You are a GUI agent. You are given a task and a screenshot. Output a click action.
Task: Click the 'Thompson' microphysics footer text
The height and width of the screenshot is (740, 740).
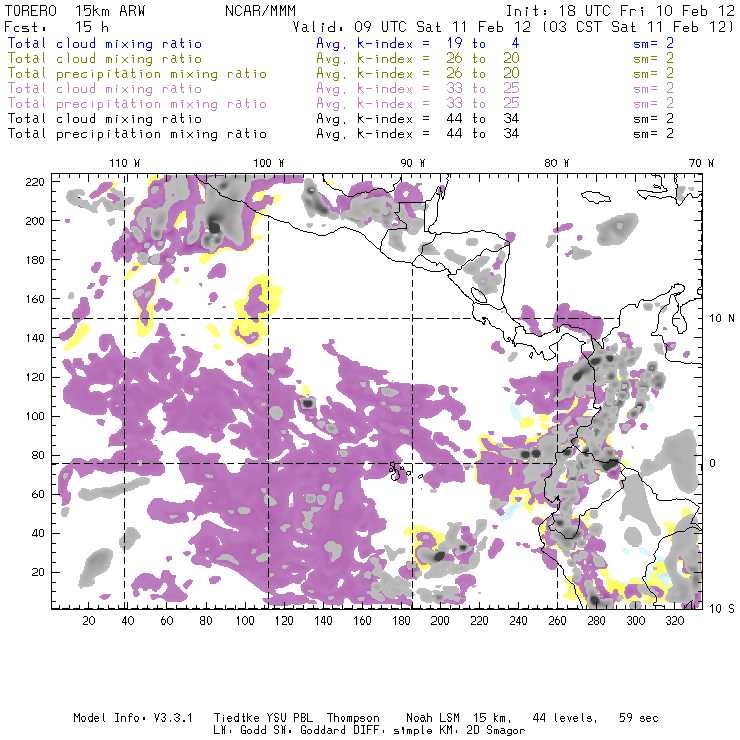coord(353,718)
